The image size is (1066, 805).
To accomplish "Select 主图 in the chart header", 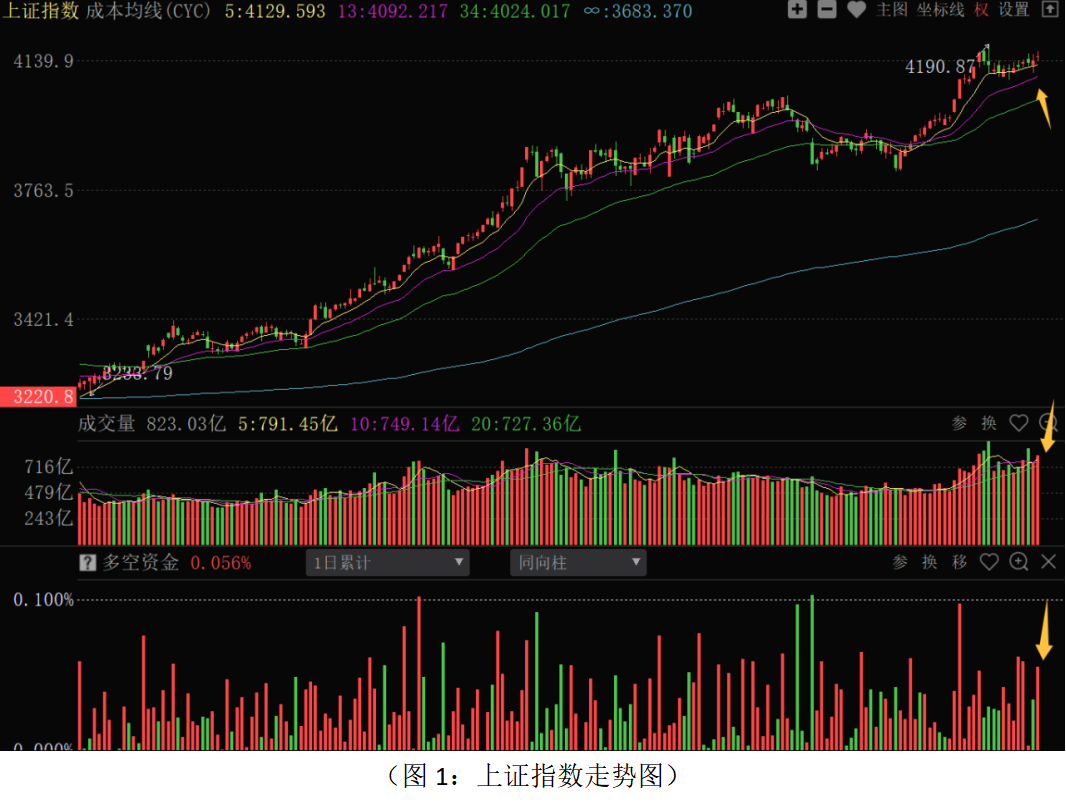I will pyautogui.click(x=892, y=10).
